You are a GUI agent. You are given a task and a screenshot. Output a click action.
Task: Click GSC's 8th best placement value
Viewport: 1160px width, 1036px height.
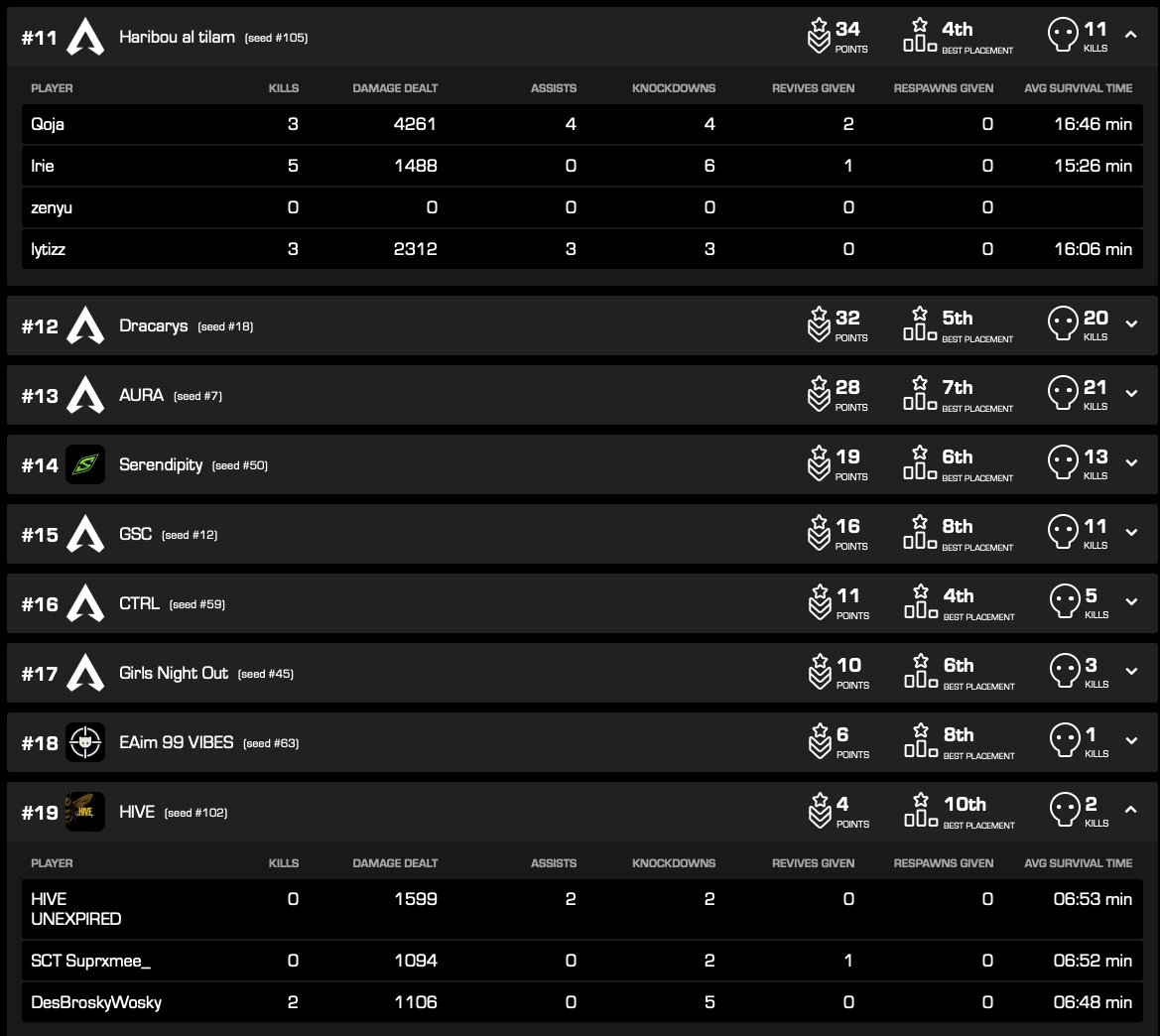coord(958,526)
